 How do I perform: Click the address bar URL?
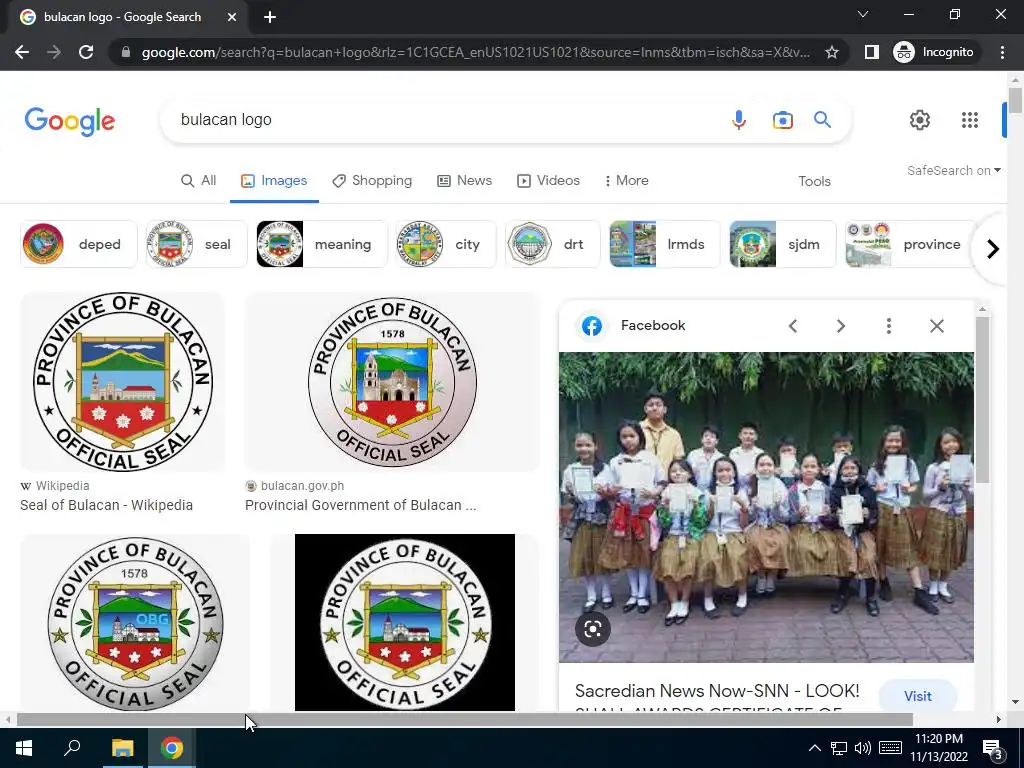click(476, 52)
